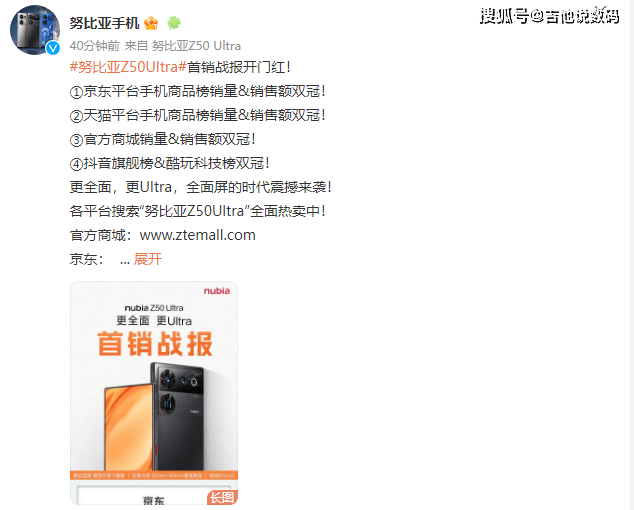The width and height of the screenshot is (634, 510).
Task: Open the 努比亚手机 profile avatar
Action: coord(34,30)
